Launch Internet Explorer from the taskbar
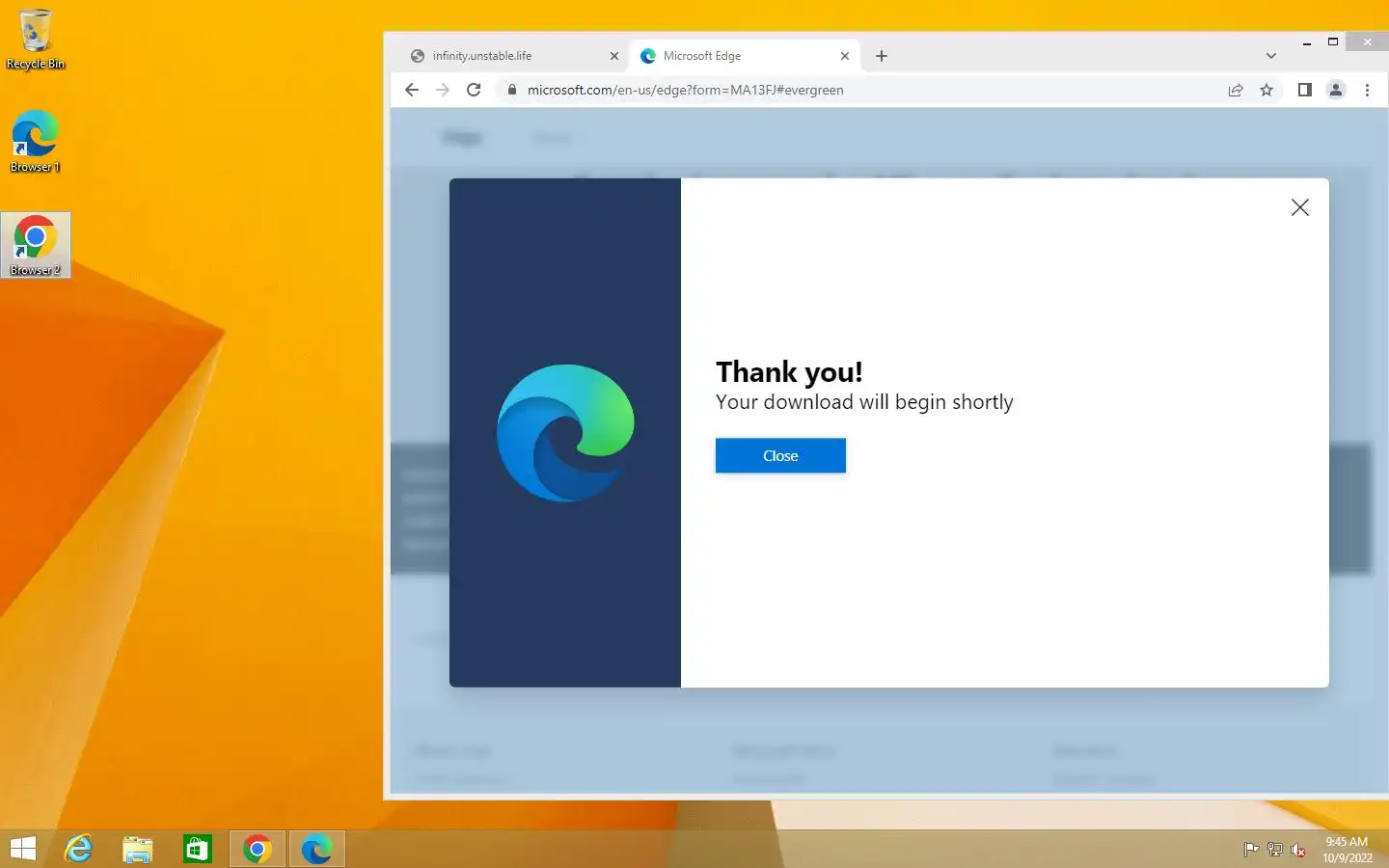The image size is (1389, 868). (78, 849)
